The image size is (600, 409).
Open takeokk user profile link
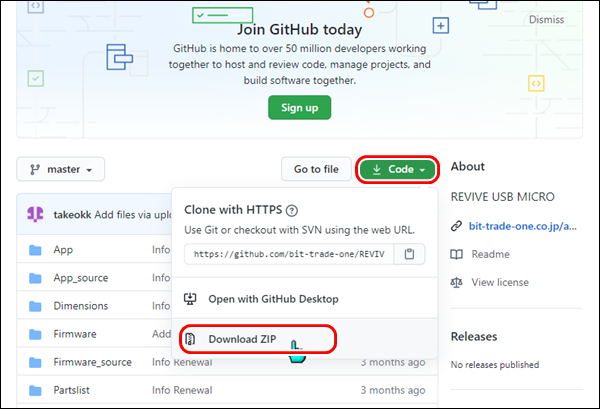click(x=72, y=215)
